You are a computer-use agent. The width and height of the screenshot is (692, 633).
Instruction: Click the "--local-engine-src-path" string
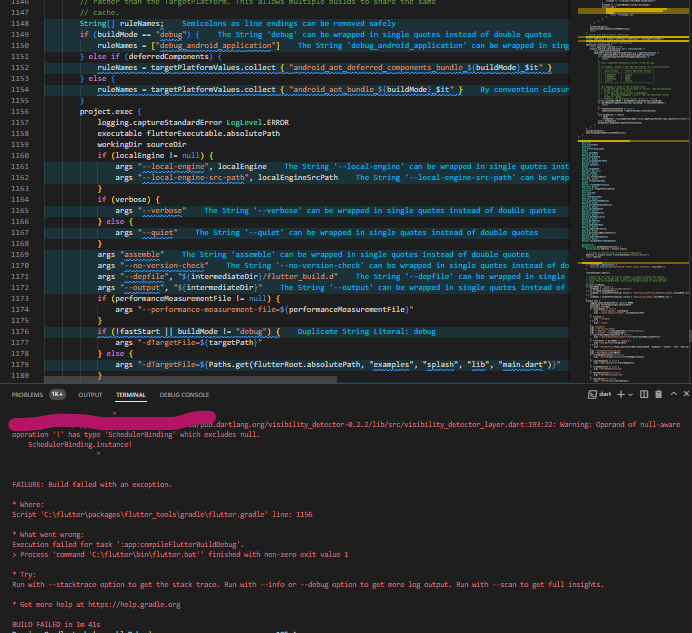[x=193, y=177]
